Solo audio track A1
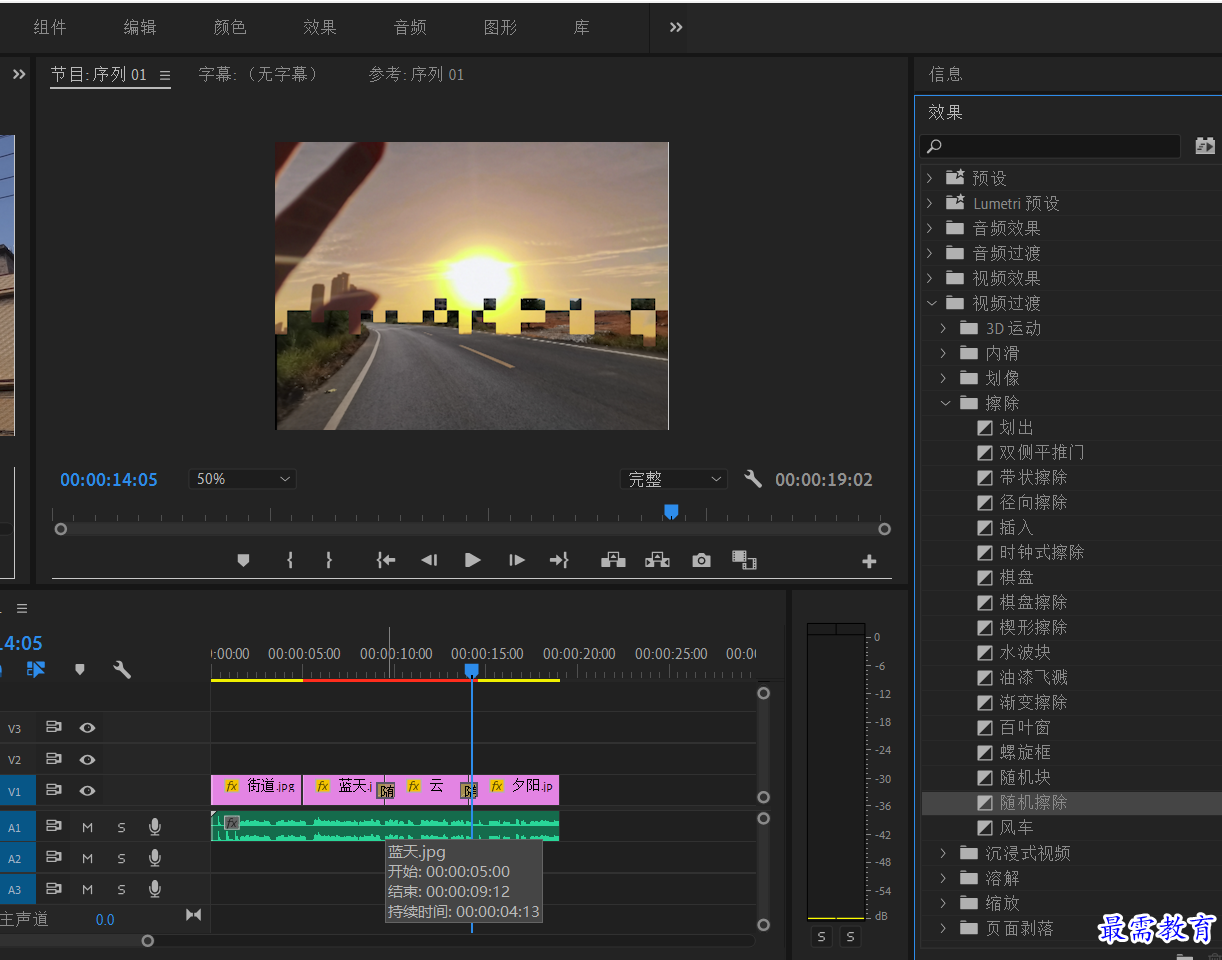The height and width of the screenshot is (960, 1222). click(x=122, y=828)
